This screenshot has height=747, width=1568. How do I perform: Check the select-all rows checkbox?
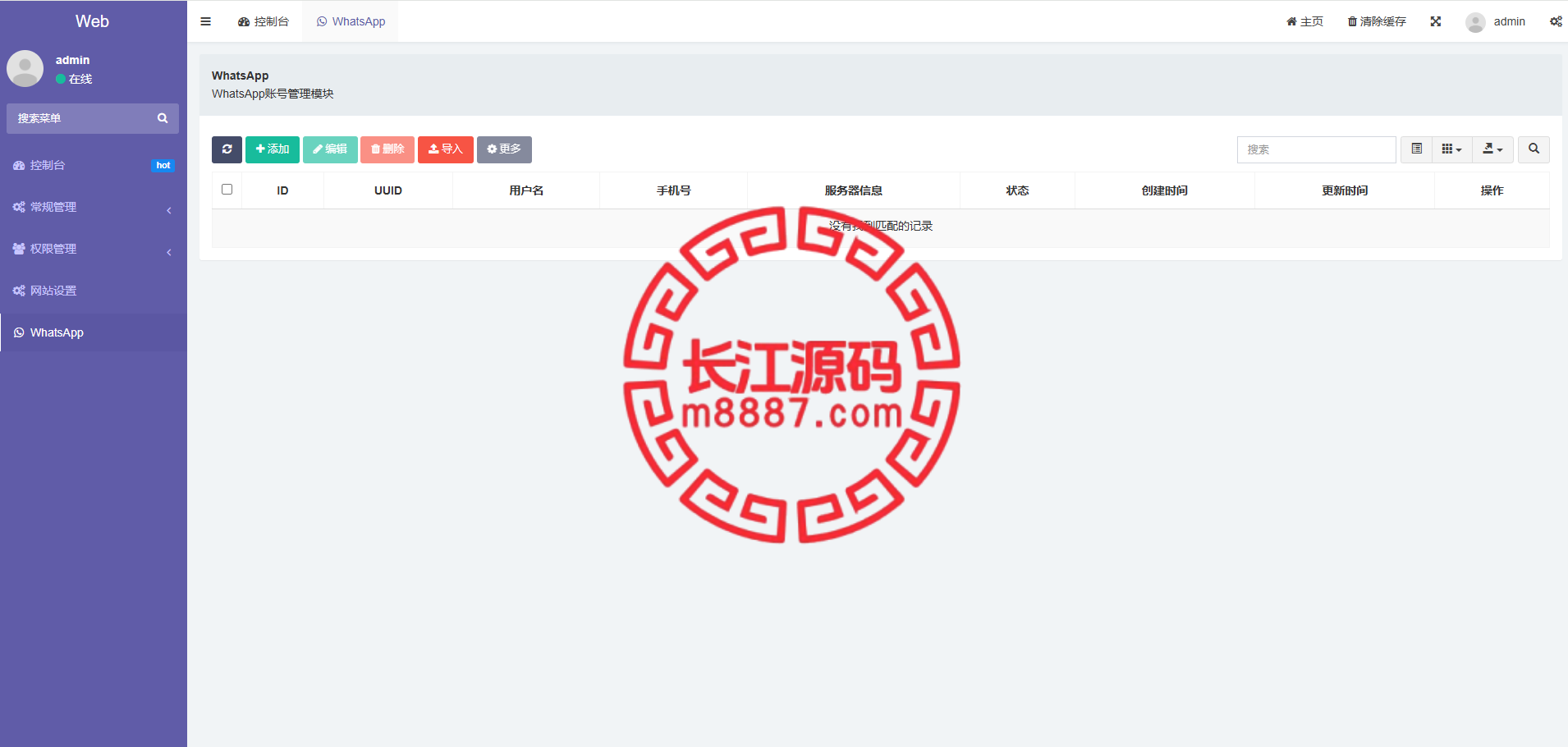[x=227, y=190]
